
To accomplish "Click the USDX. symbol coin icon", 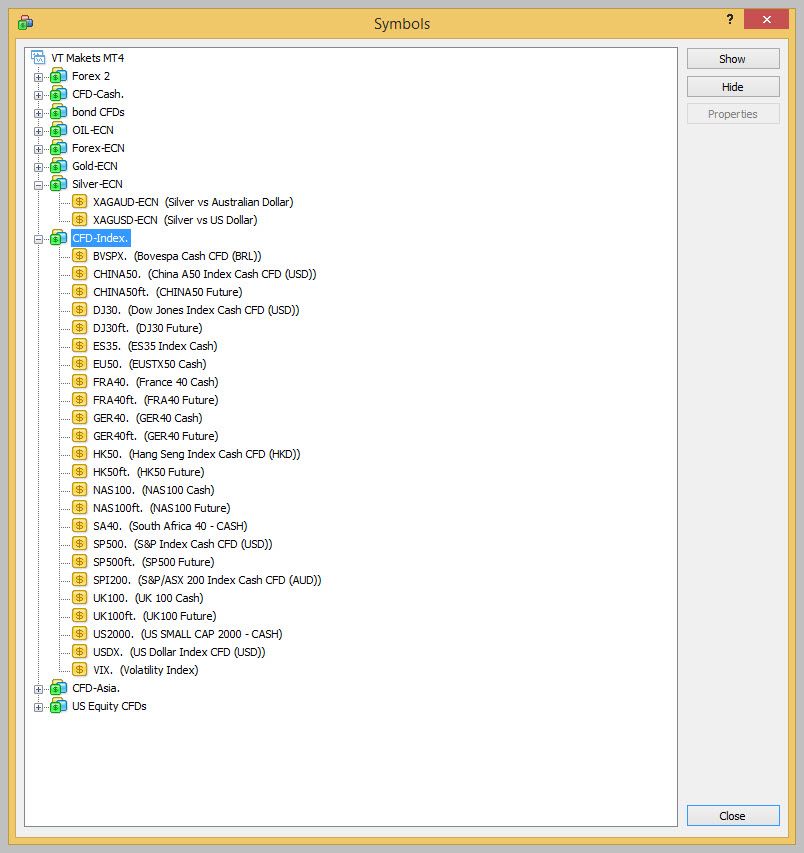I will click(x=79, y=651).
